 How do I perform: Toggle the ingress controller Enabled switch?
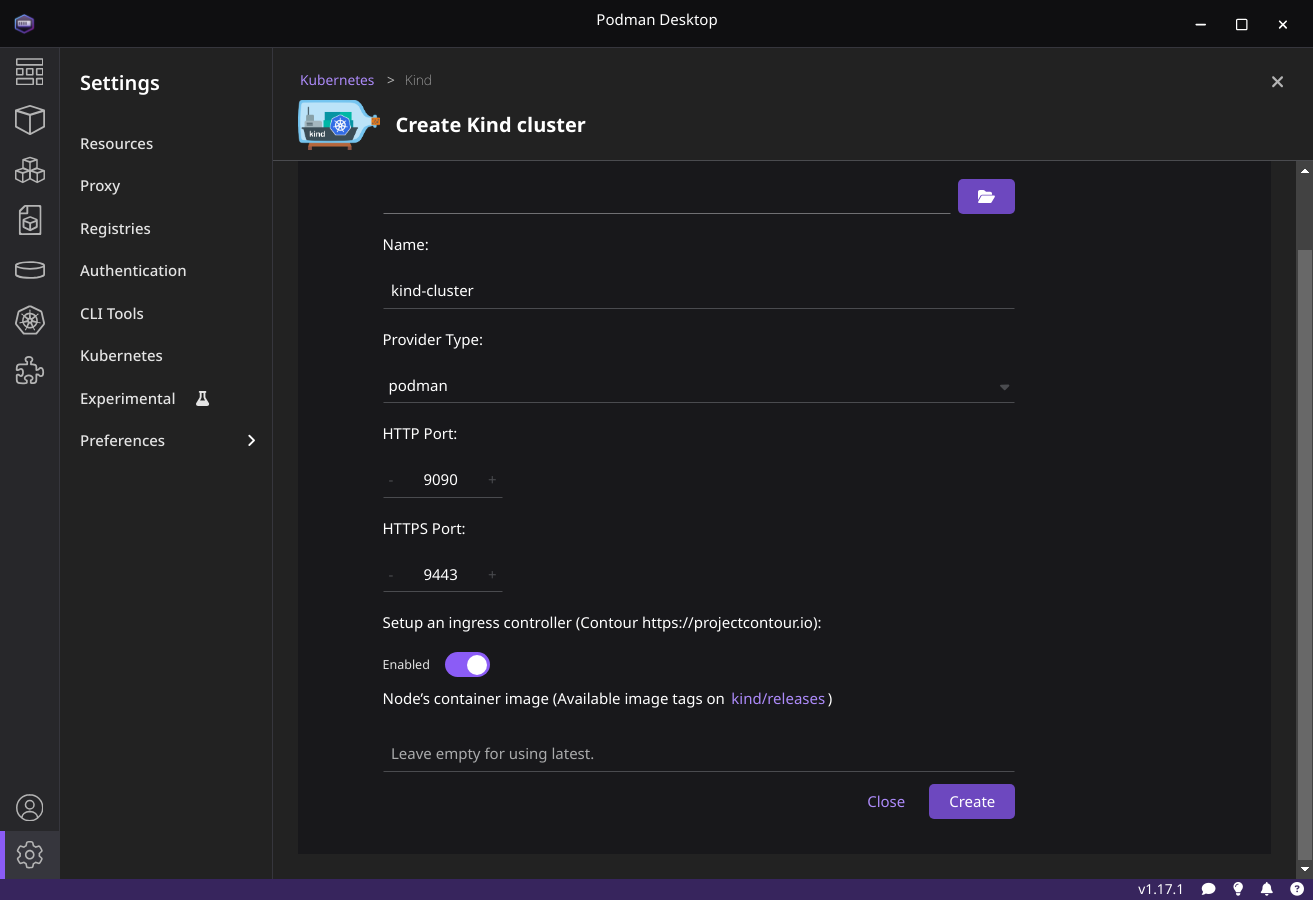click(x=467, y=664)
